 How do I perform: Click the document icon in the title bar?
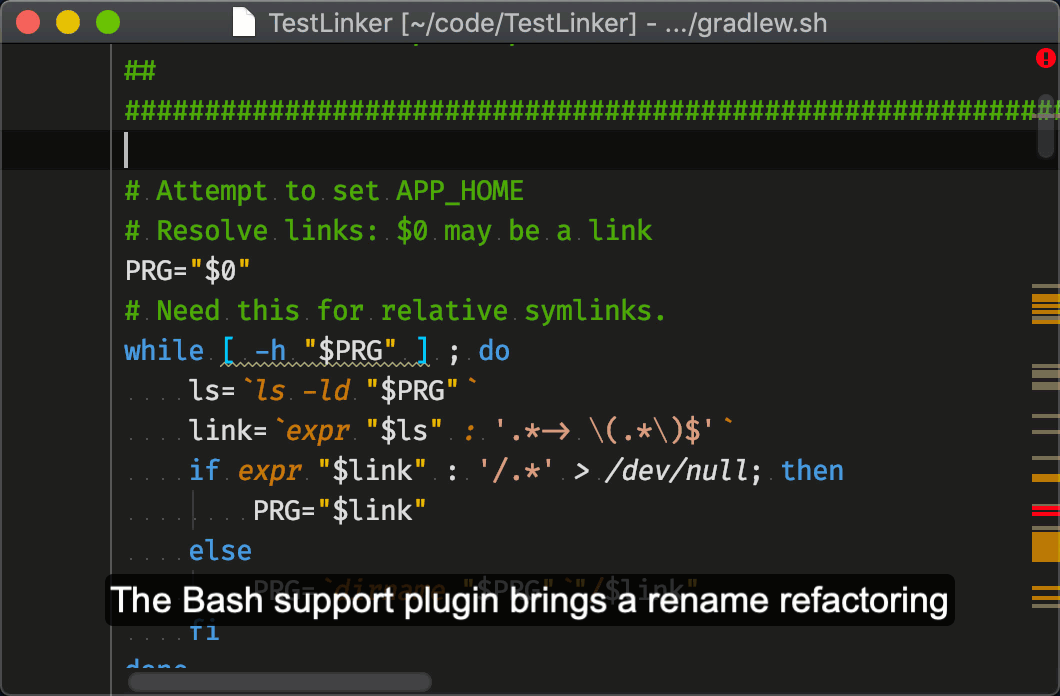[x=243, y=22]
